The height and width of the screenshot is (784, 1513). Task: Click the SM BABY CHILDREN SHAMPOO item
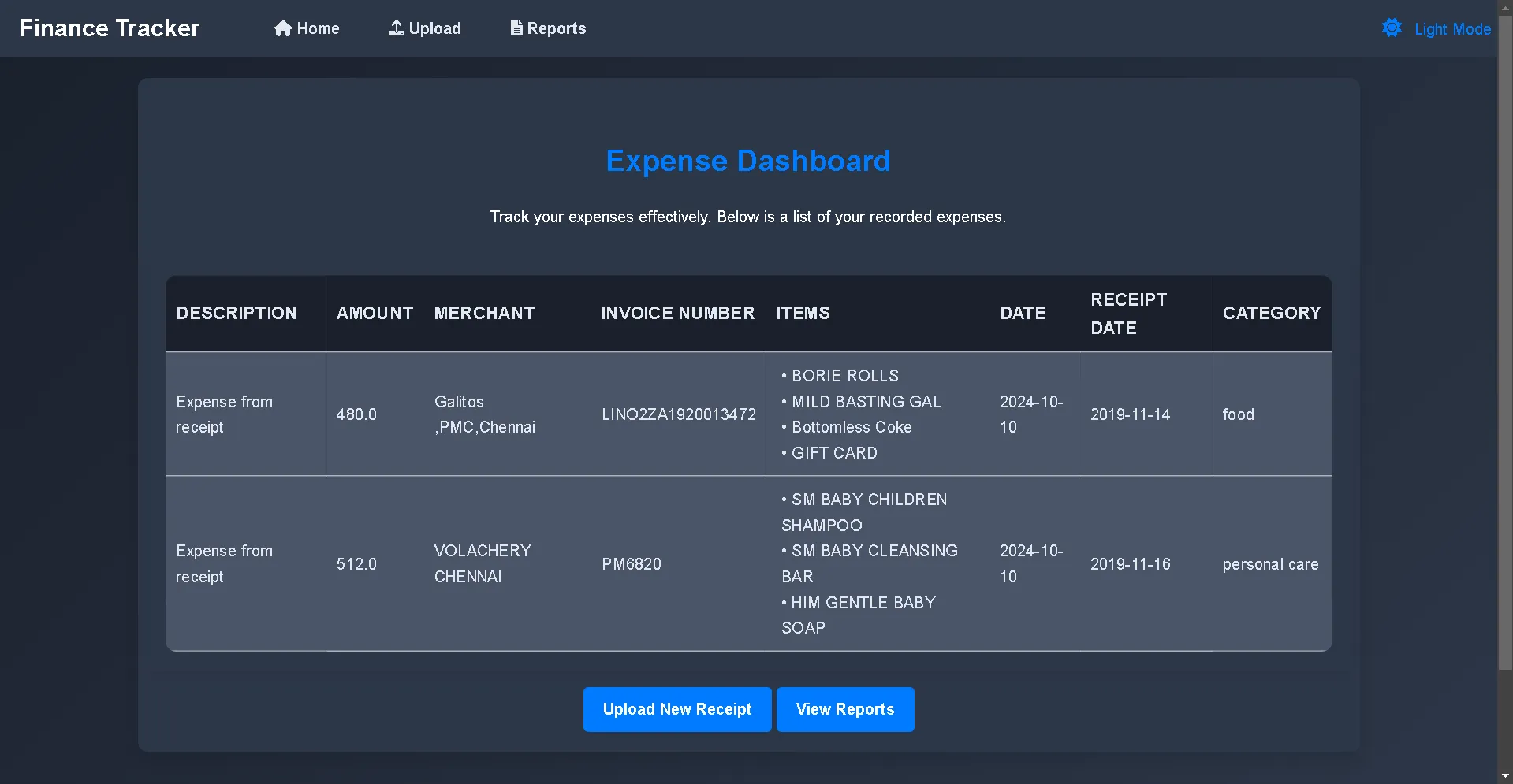tap(864, 512)
